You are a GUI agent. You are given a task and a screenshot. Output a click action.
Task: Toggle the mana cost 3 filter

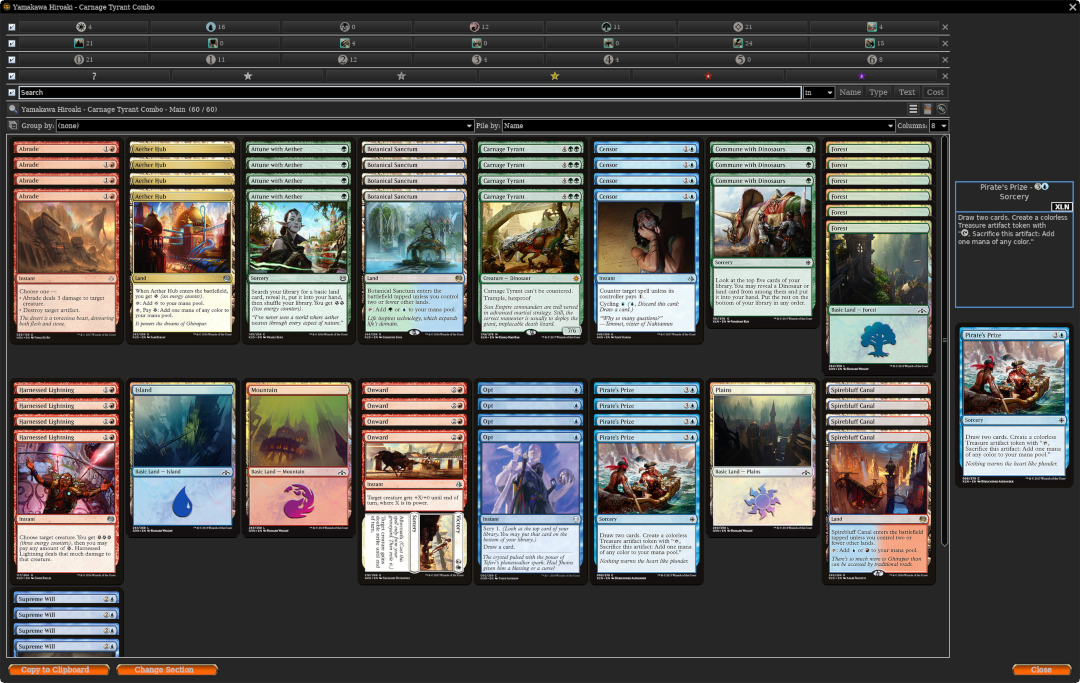point(479,60)
